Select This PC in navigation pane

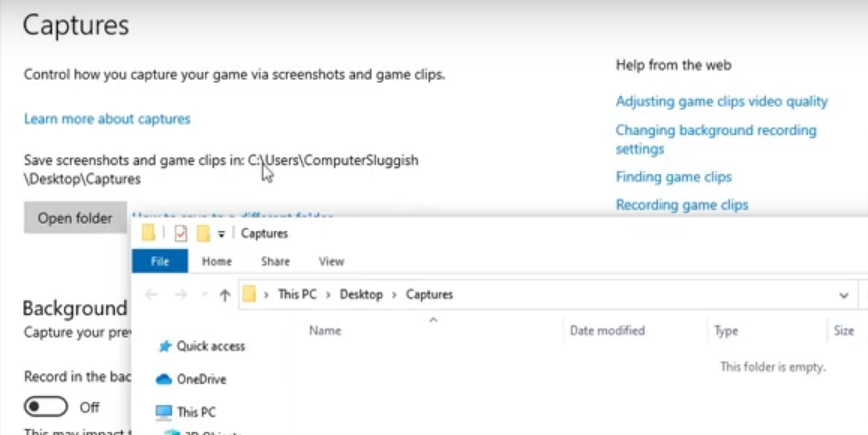point(197,412)
